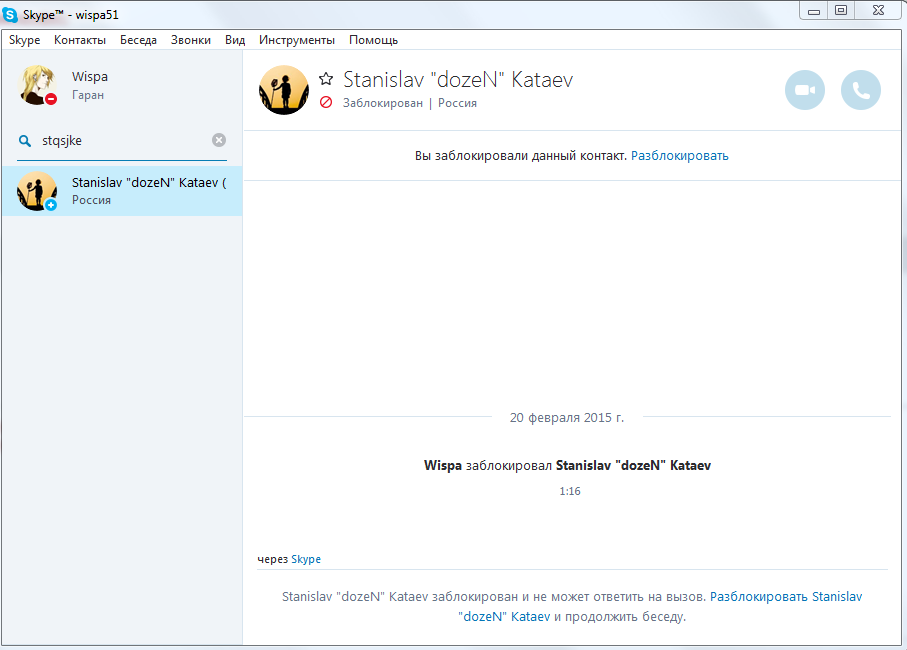Open Stanislav's avatar in conversation header

coord(283,90)
